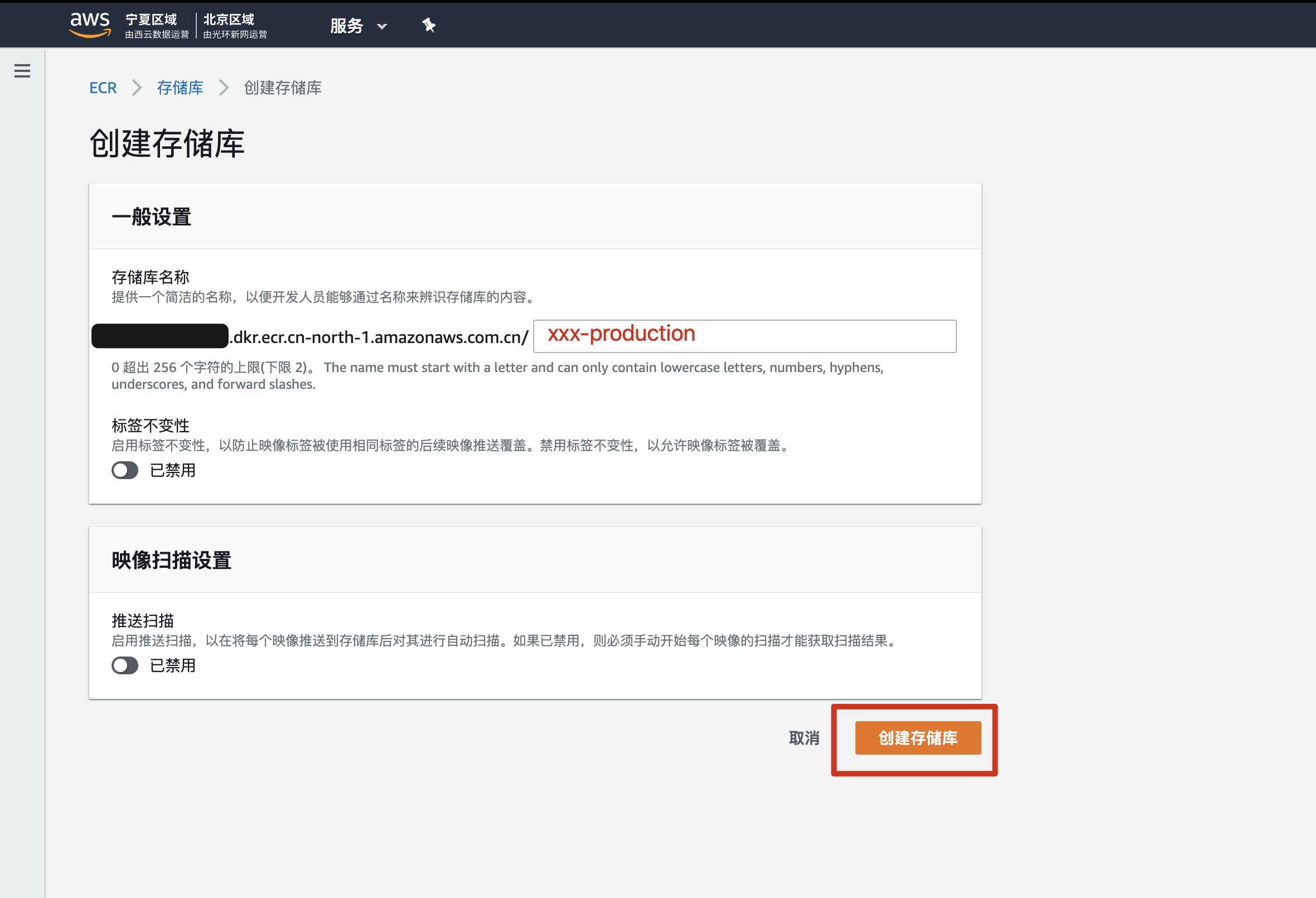
Task: Open the hamburger side navigation menu
Action: 22,71
